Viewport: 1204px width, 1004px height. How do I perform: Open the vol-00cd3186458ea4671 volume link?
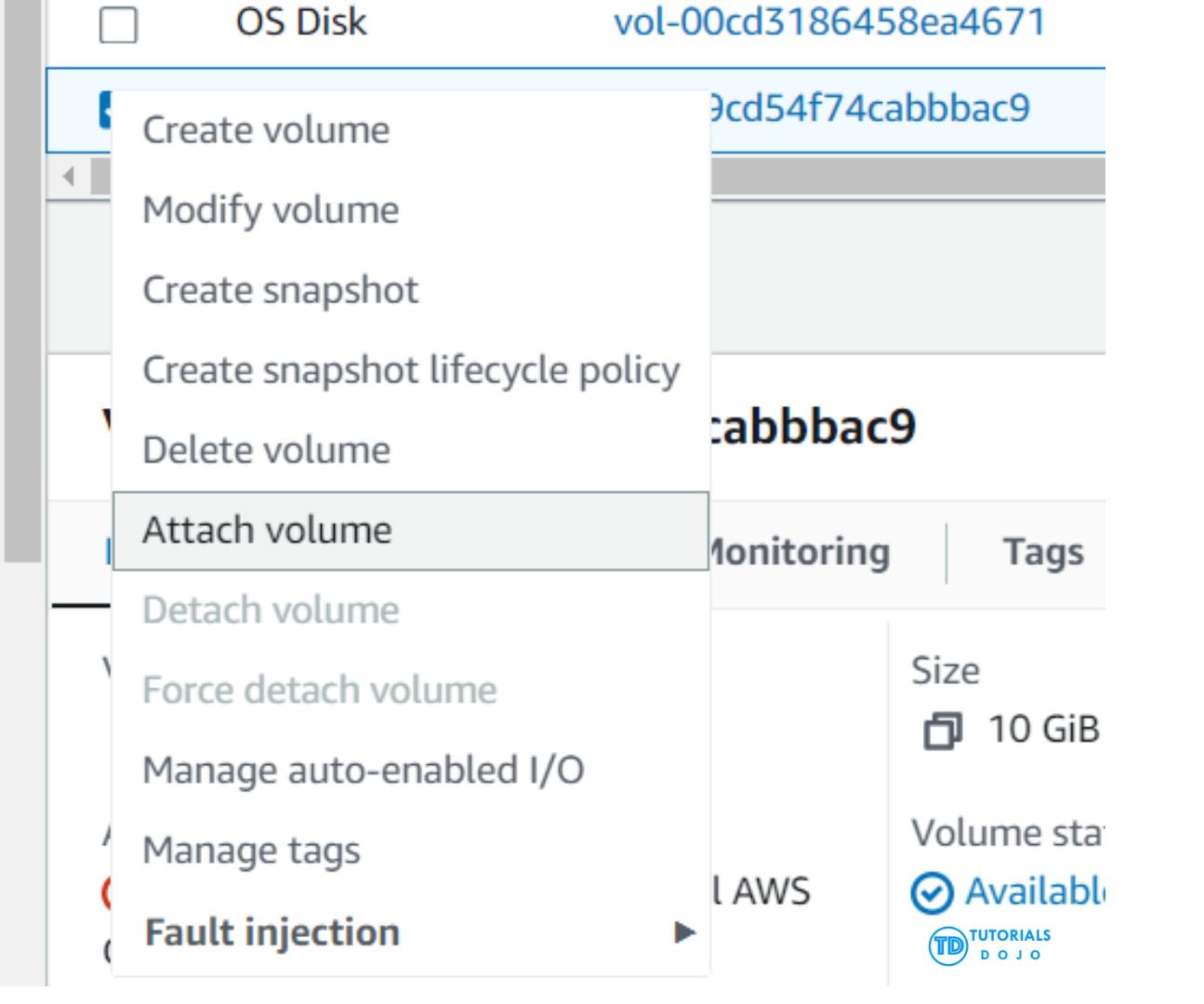[x=829, y=21]
